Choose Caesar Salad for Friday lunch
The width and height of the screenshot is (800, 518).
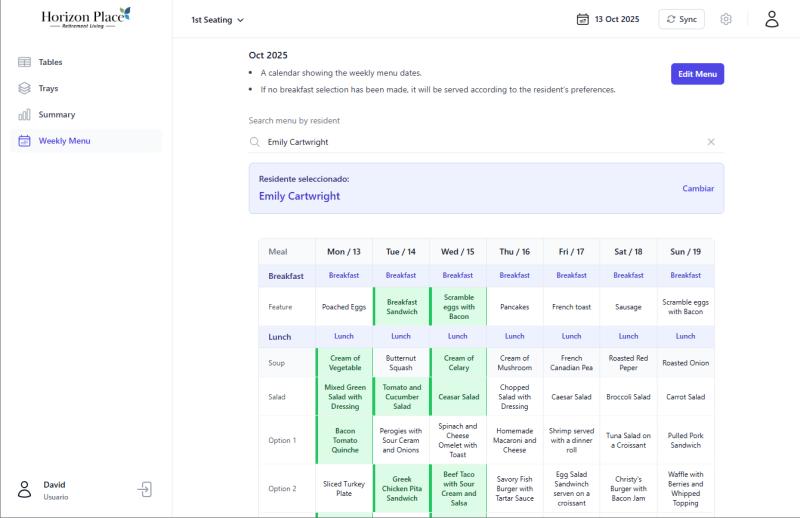[x=571, y=397]
